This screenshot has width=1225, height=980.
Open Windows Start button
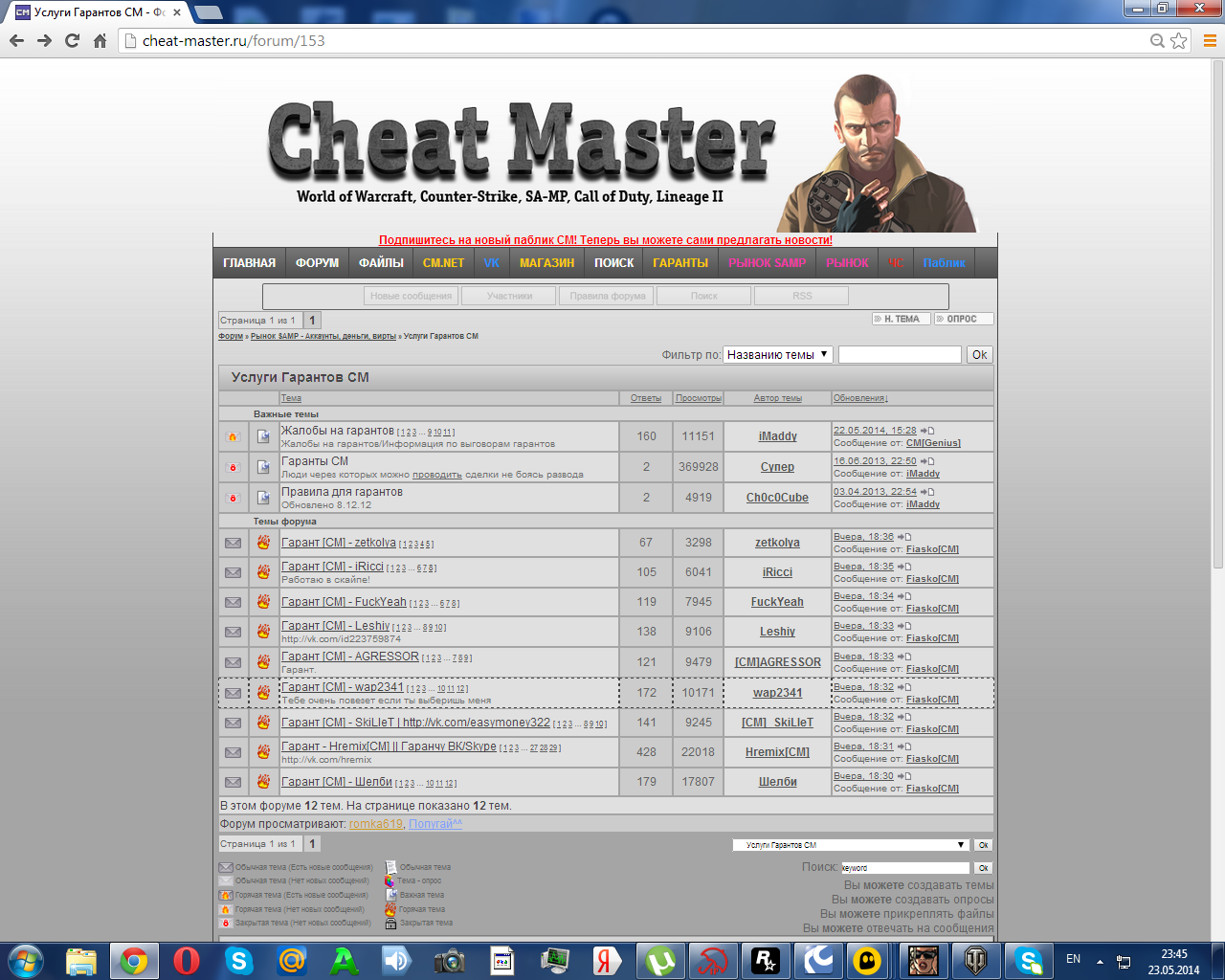click(x=26, y=960)
